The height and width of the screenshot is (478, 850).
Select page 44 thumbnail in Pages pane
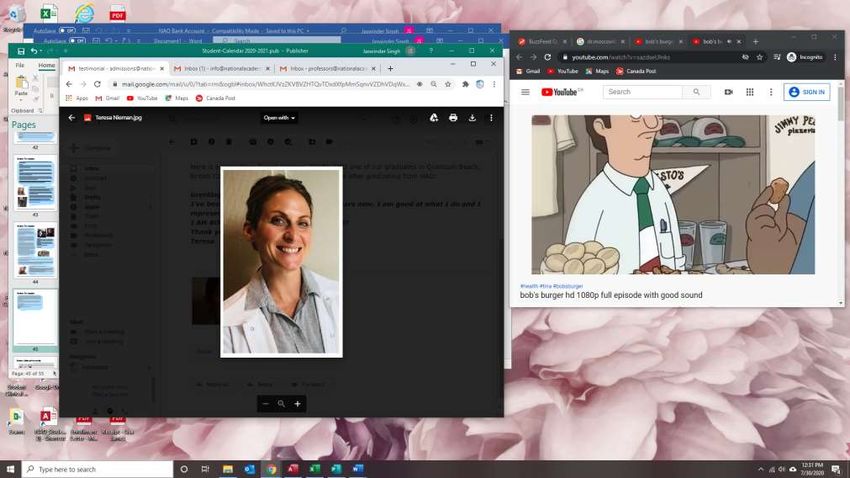click(35, 250)
